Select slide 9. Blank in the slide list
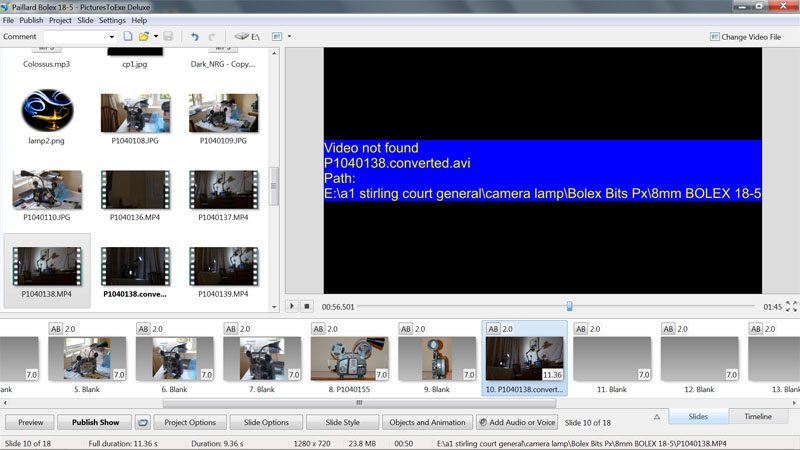The width and height of the screenshot is (800, 450). 437,359
